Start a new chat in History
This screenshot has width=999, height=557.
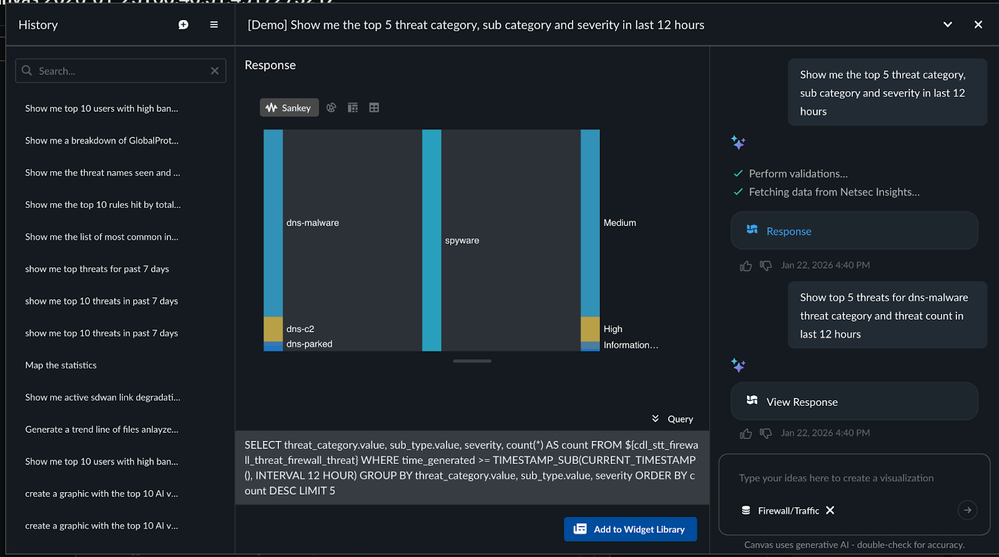pos(183,25)
